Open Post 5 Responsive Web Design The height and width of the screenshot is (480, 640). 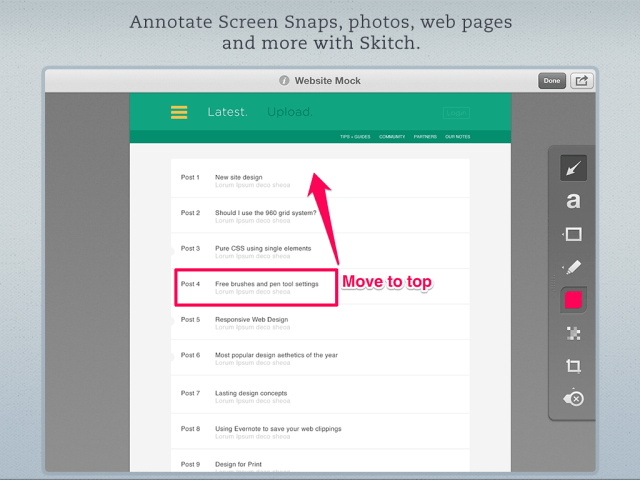251,320
